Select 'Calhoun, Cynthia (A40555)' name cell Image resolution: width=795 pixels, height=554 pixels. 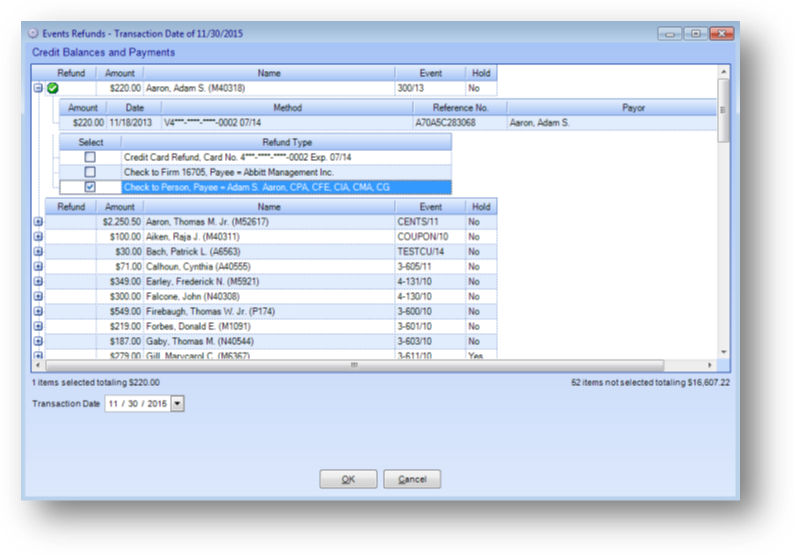tap(269, 267)
